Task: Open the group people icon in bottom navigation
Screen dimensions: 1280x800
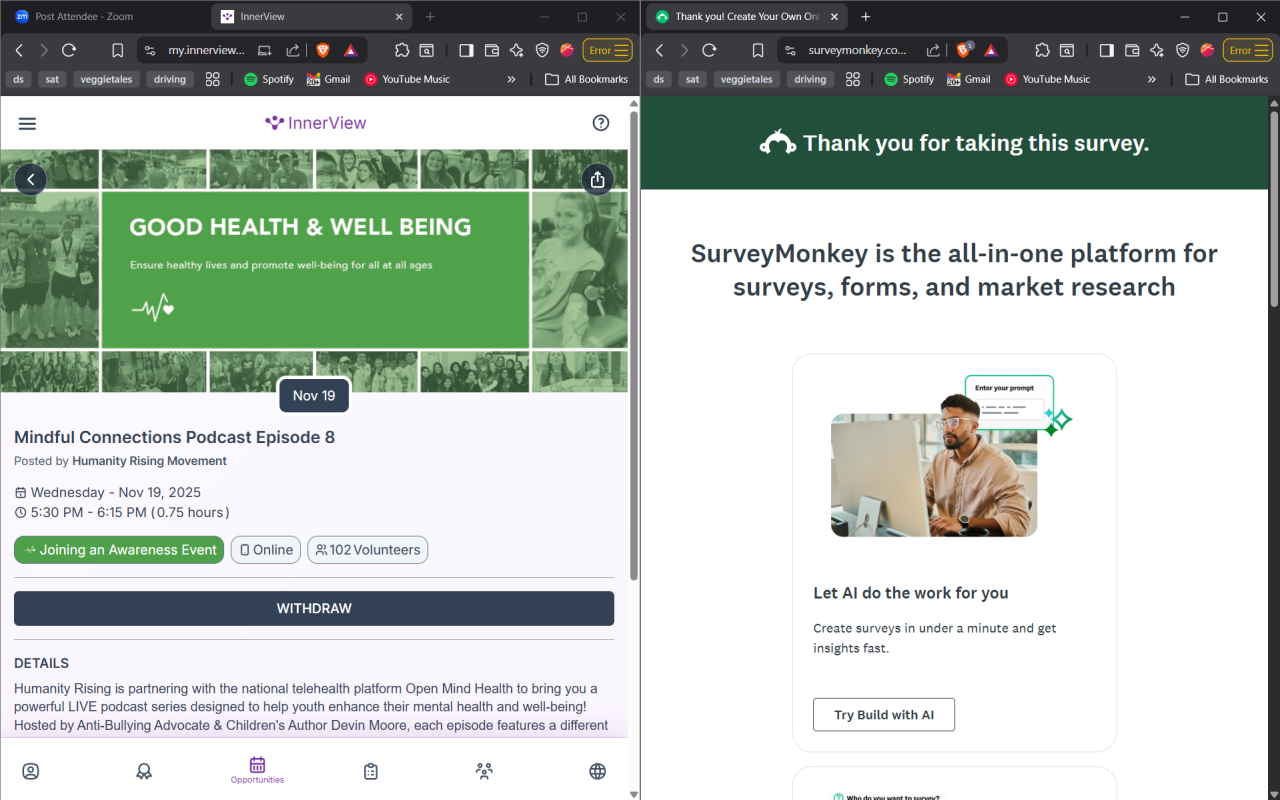Action: 484,771
